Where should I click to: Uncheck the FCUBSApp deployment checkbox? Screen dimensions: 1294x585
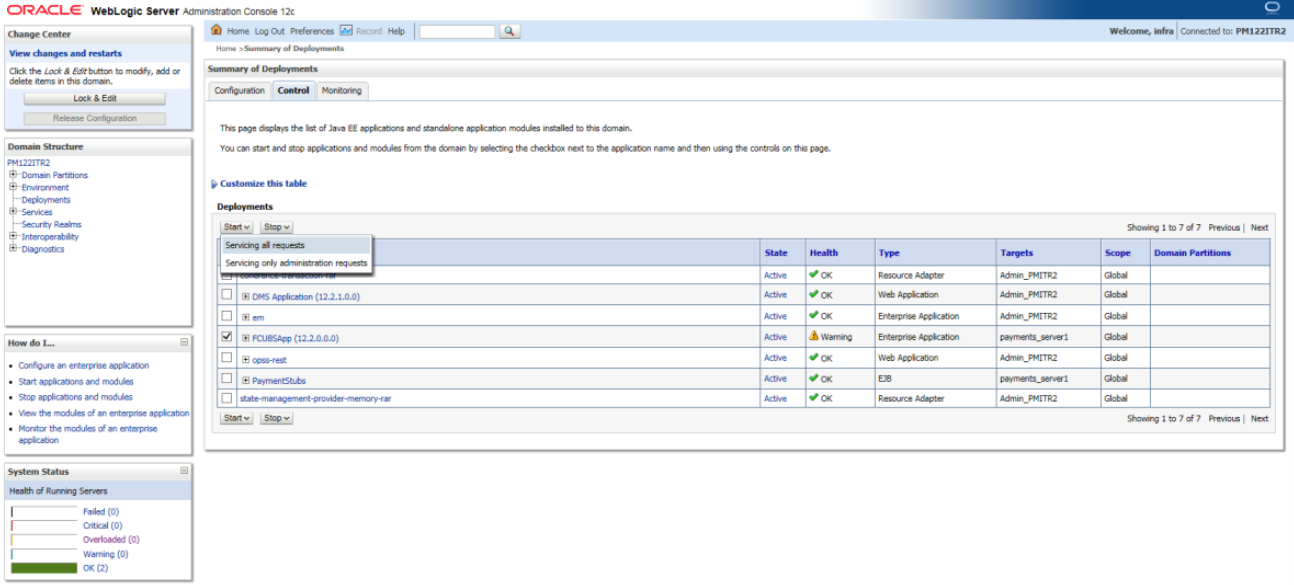pos(227,336)
